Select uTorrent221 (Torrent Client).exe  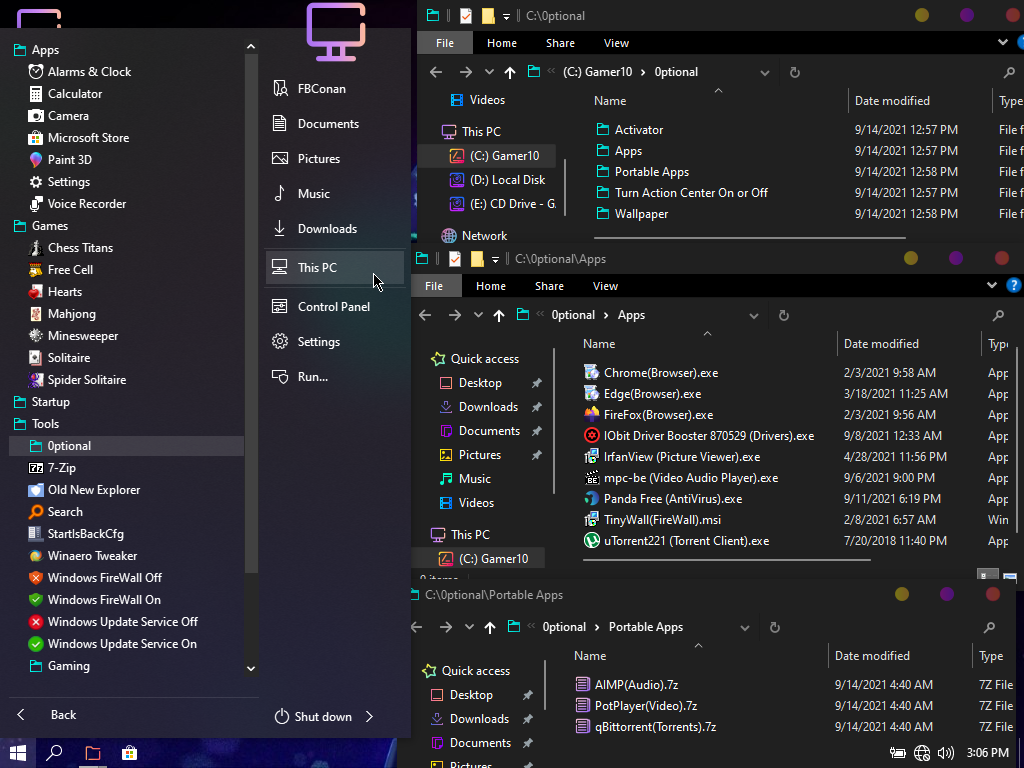coord(686,541)
